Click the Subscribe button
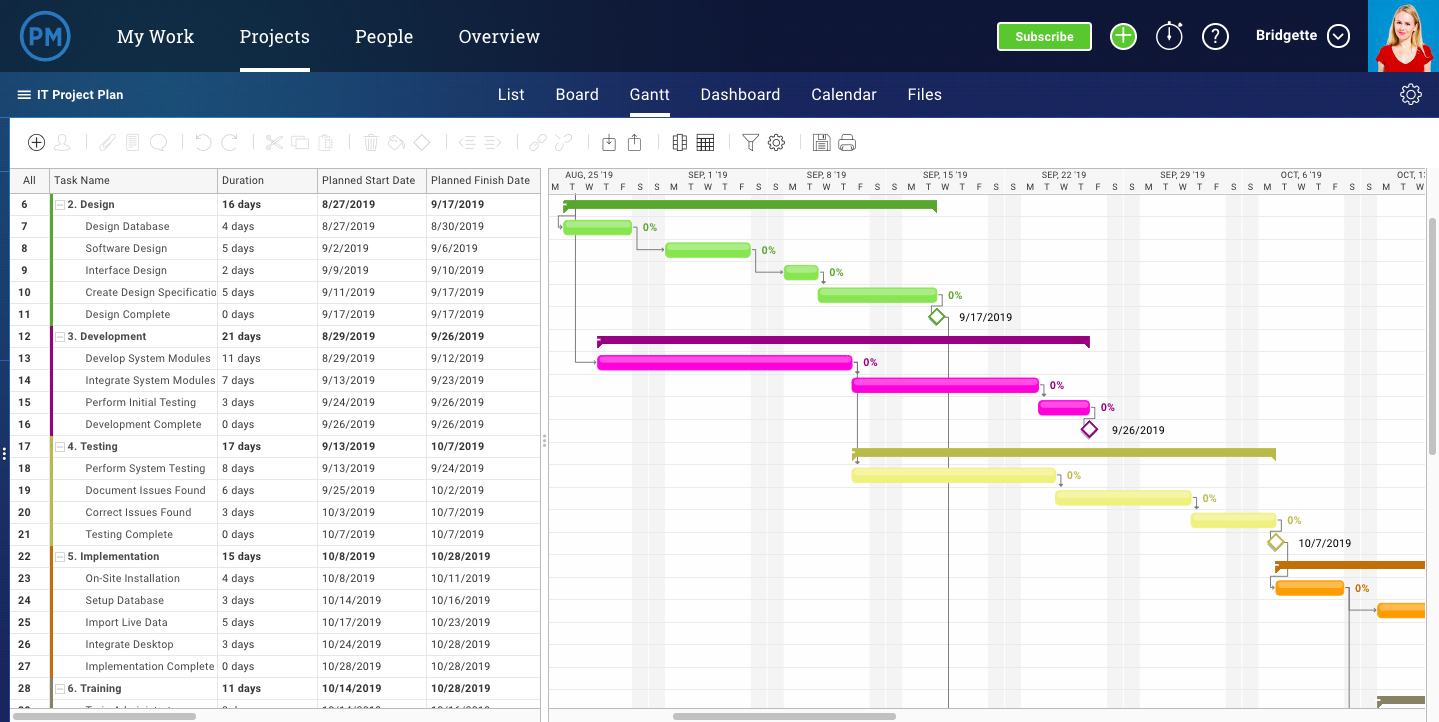Viewport: 1439px width, 722px height. point(1044,36)
